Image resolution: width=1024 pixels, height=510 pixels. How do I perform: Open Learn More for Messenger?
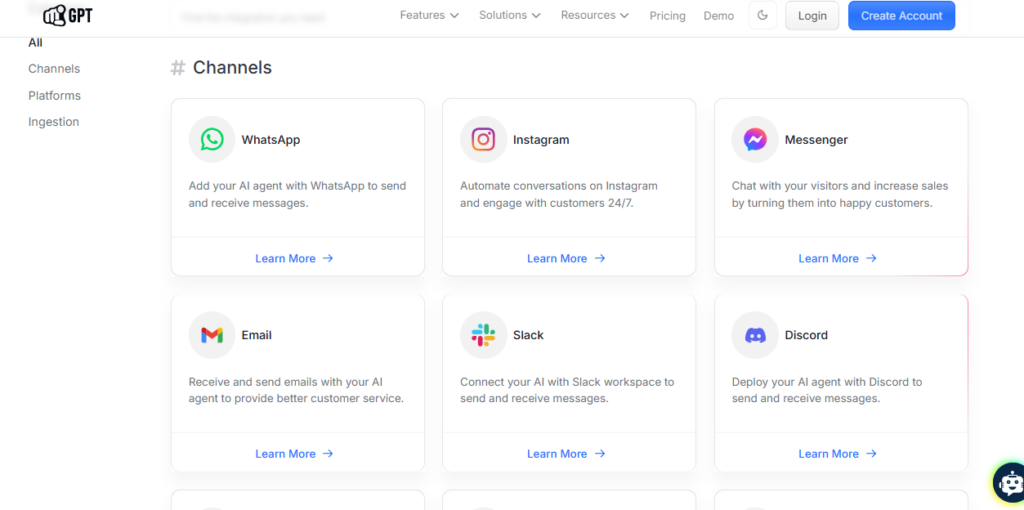(x=838, y=258)
